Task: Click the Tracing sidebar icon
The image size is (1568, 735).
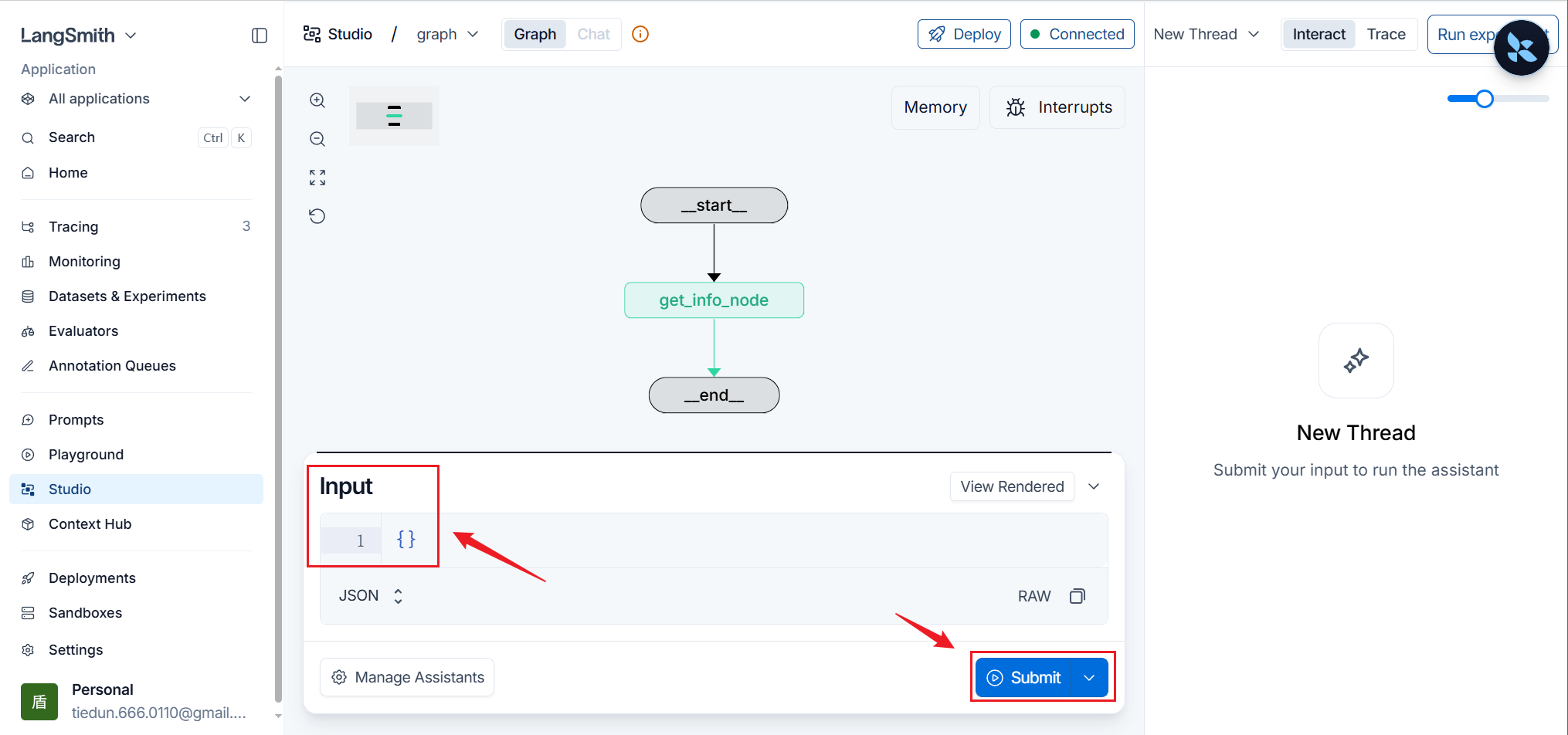Action: click(x=28, y=227)
